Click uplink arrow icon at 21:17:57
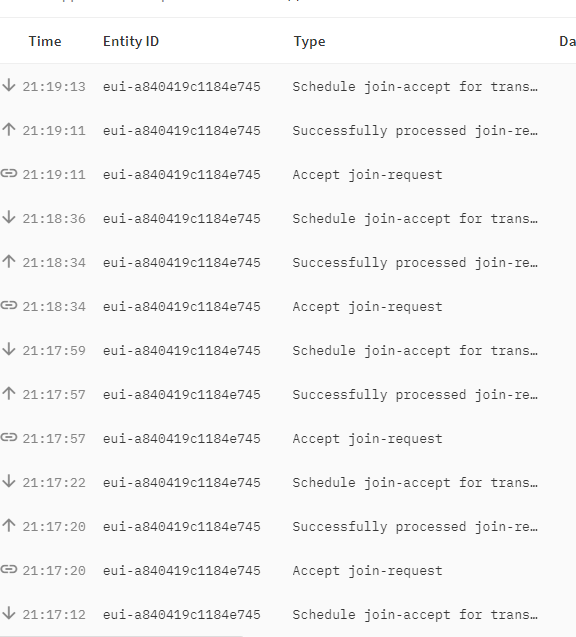576x637 pixels. click(x=9, y=393)
